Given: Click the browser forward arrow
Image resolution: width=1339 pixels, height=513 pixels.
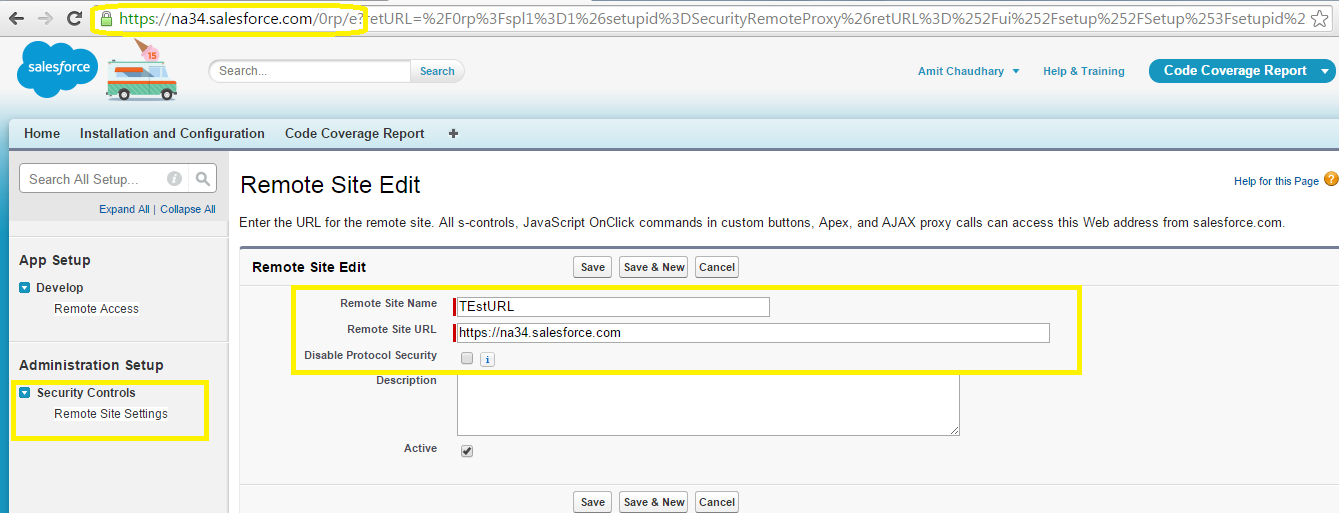Looking at the screenshot, I should tap(45, 18).
